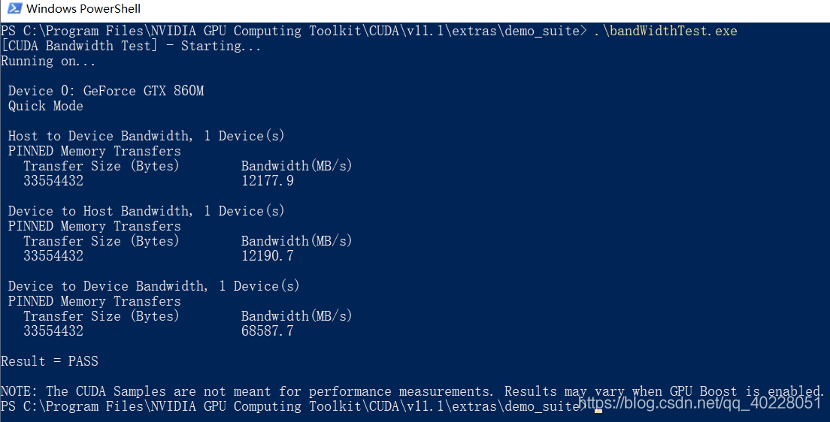Click the blinking cursor at the prompt
Viewport: 830px width, 422px height.
point(598,410)
